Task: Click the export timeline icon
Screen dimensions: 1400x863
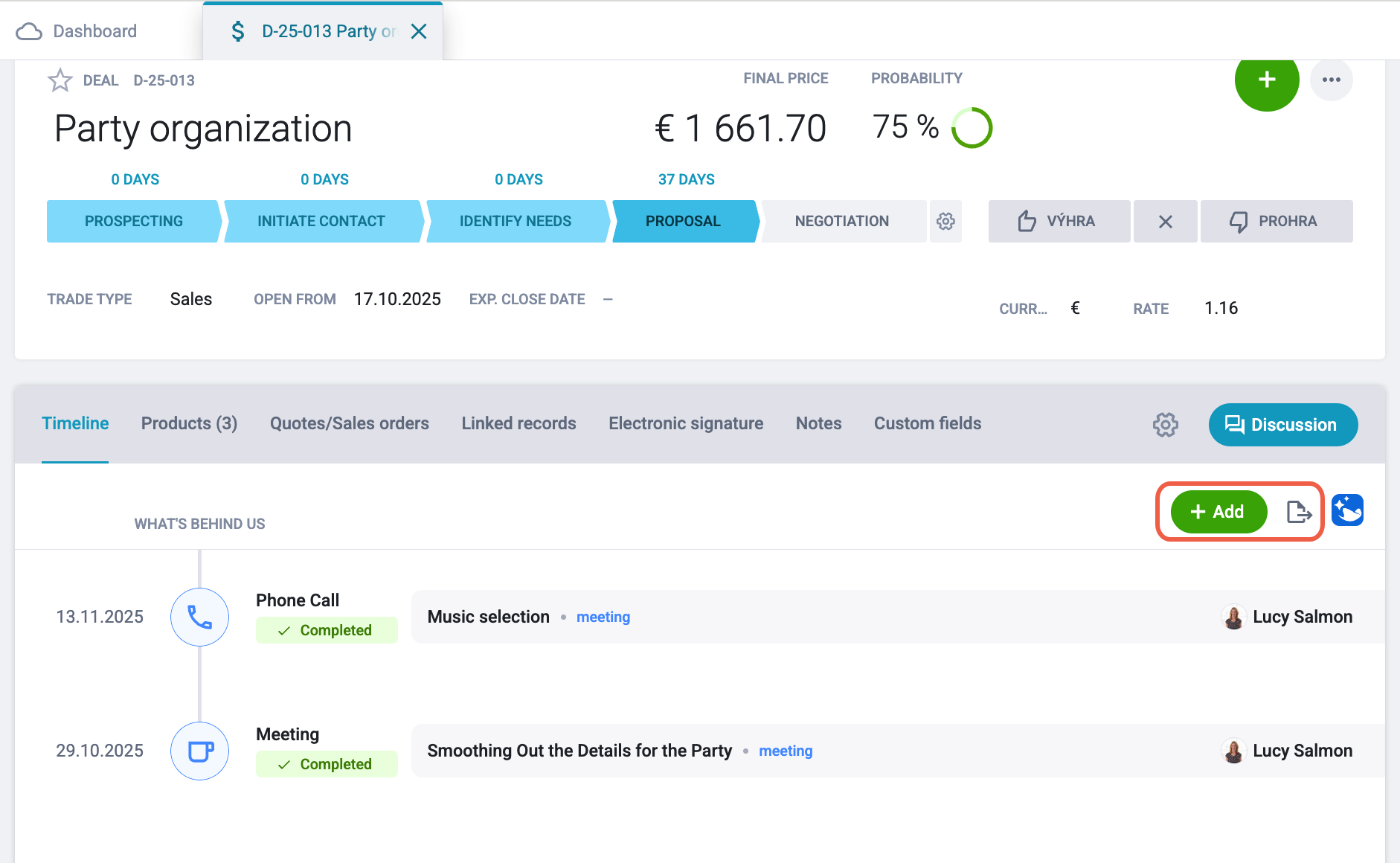Action: (1299, 512)
